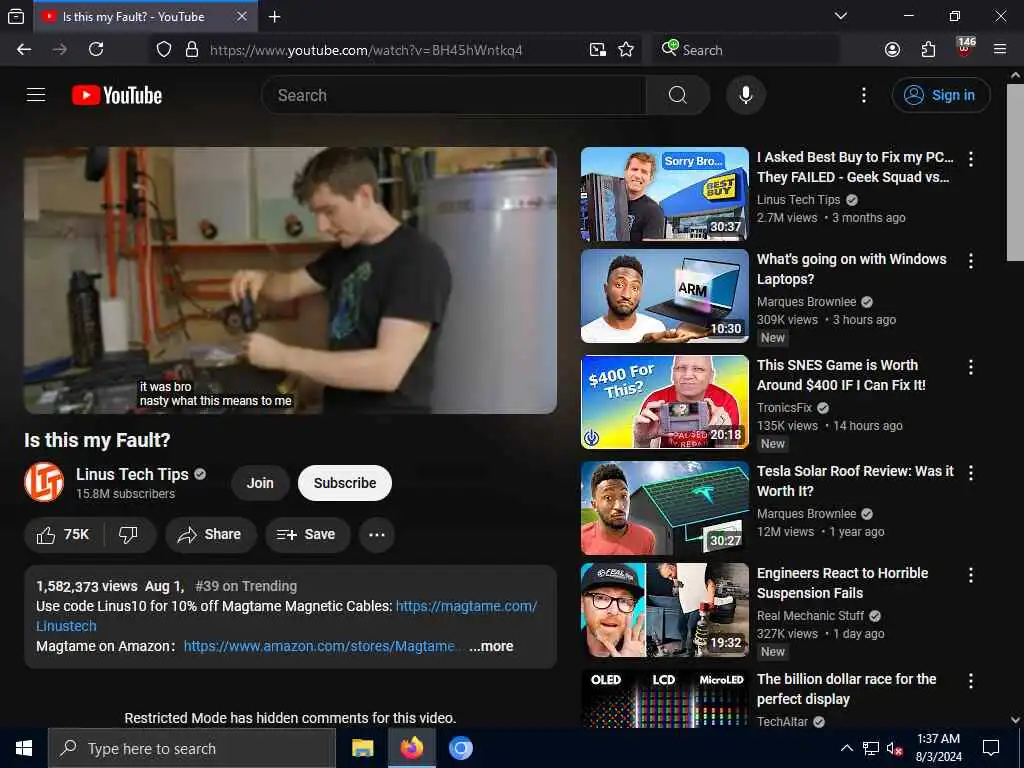Open options for billion dollar display video
Viewport: 1024px width, 768px height.
[971, 681]
